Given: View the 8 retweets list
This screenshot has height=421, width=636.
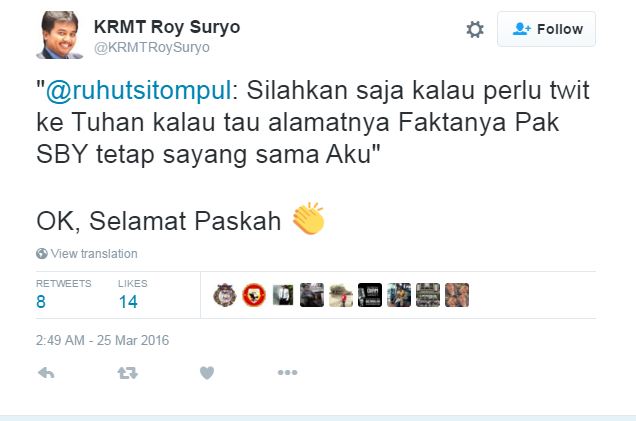Looking at the screenshot, I should click(x=63, y=295).
